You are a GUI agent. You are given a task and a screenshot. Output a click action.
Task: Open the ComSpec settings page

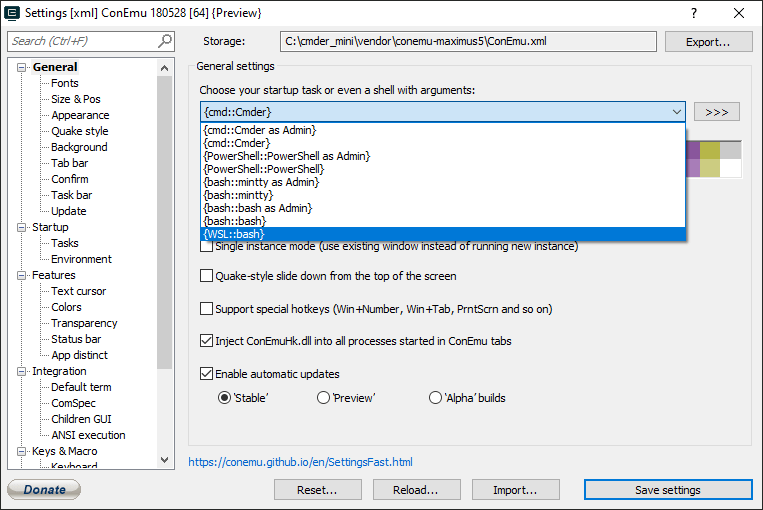pos(73,403)
